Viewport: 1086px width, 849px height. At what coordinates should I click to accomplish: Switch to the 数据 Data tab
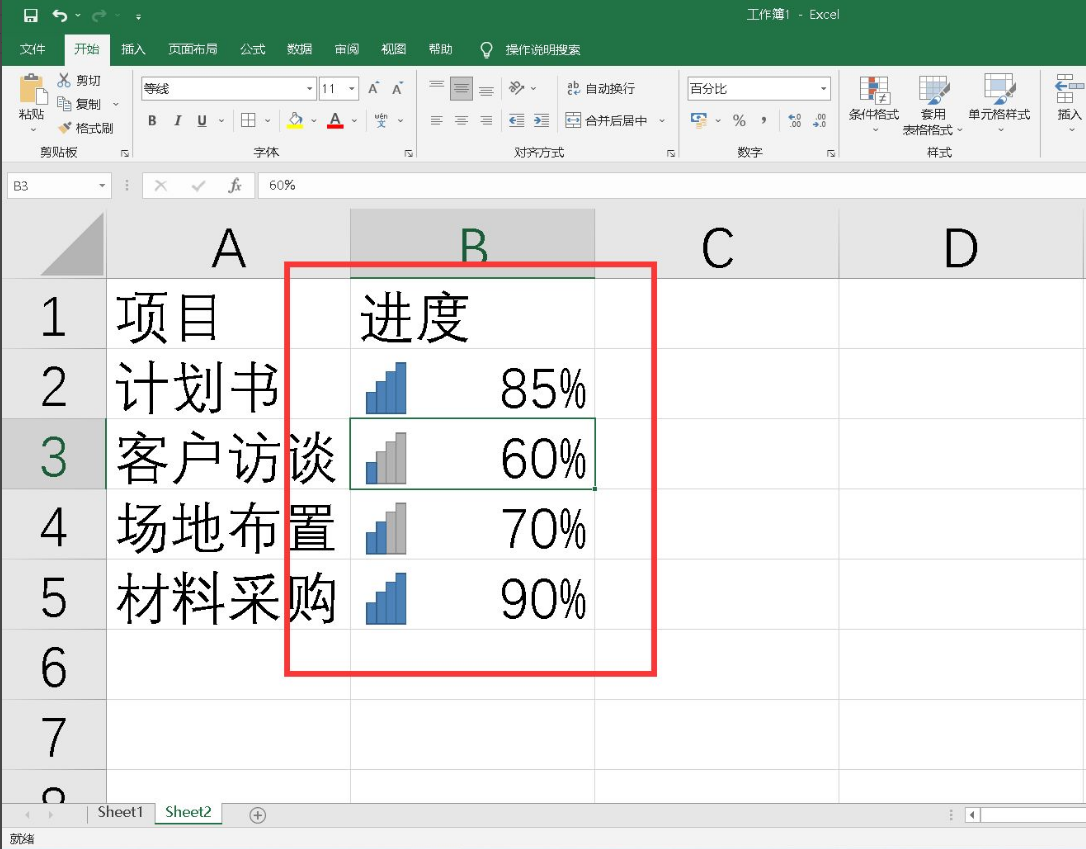pyautogui.click(x=299, y=49)
